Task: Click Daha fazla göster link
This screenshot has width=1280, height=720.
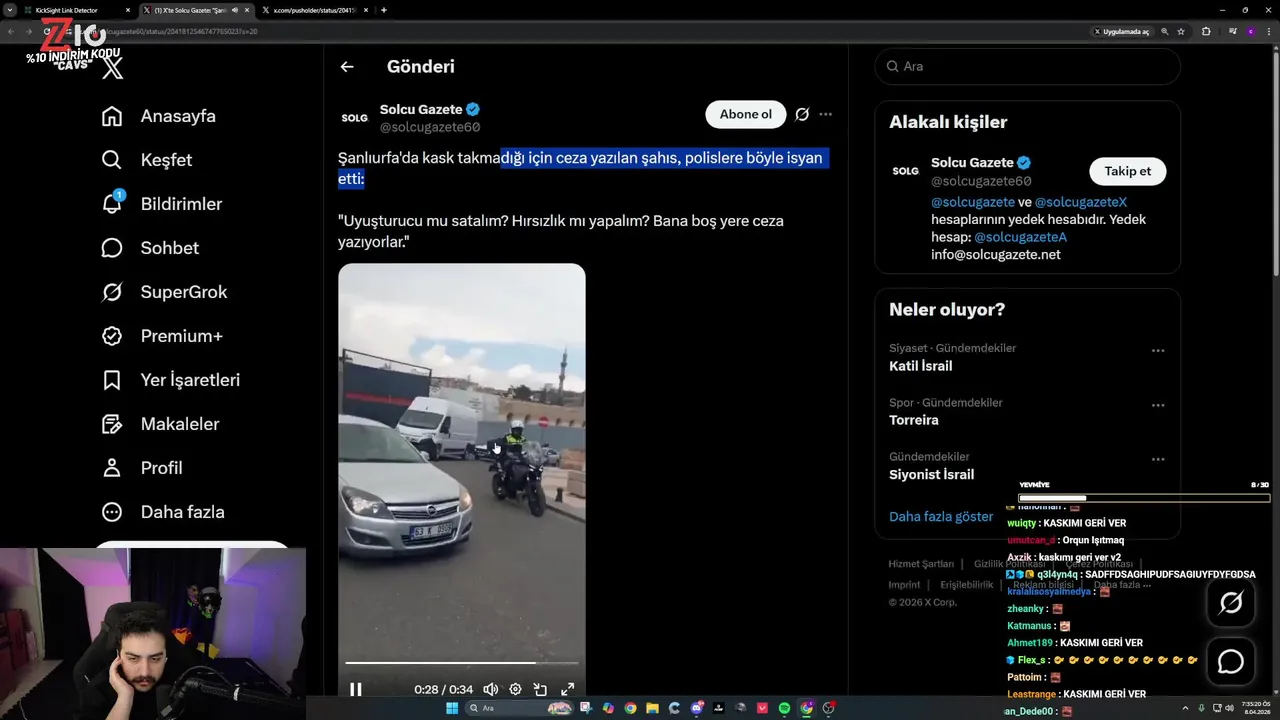Action: pyautogui.click(x=941, y=517)
